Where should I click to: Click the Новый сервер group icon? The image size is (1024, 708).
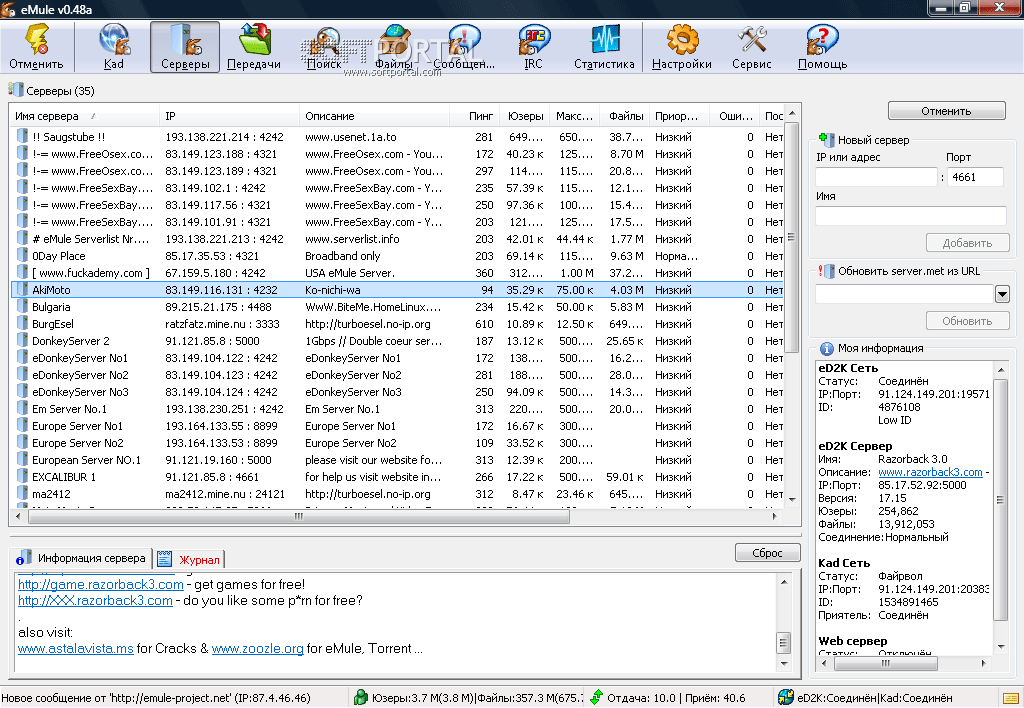click(x=827, y=139)
